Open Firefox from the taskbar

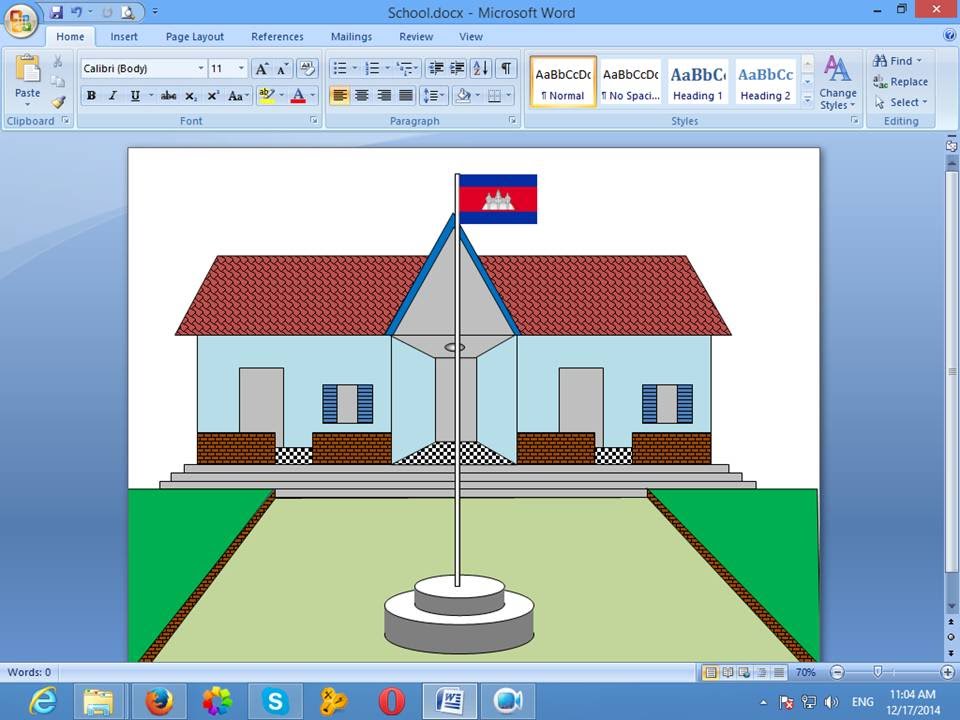(160, 700)
